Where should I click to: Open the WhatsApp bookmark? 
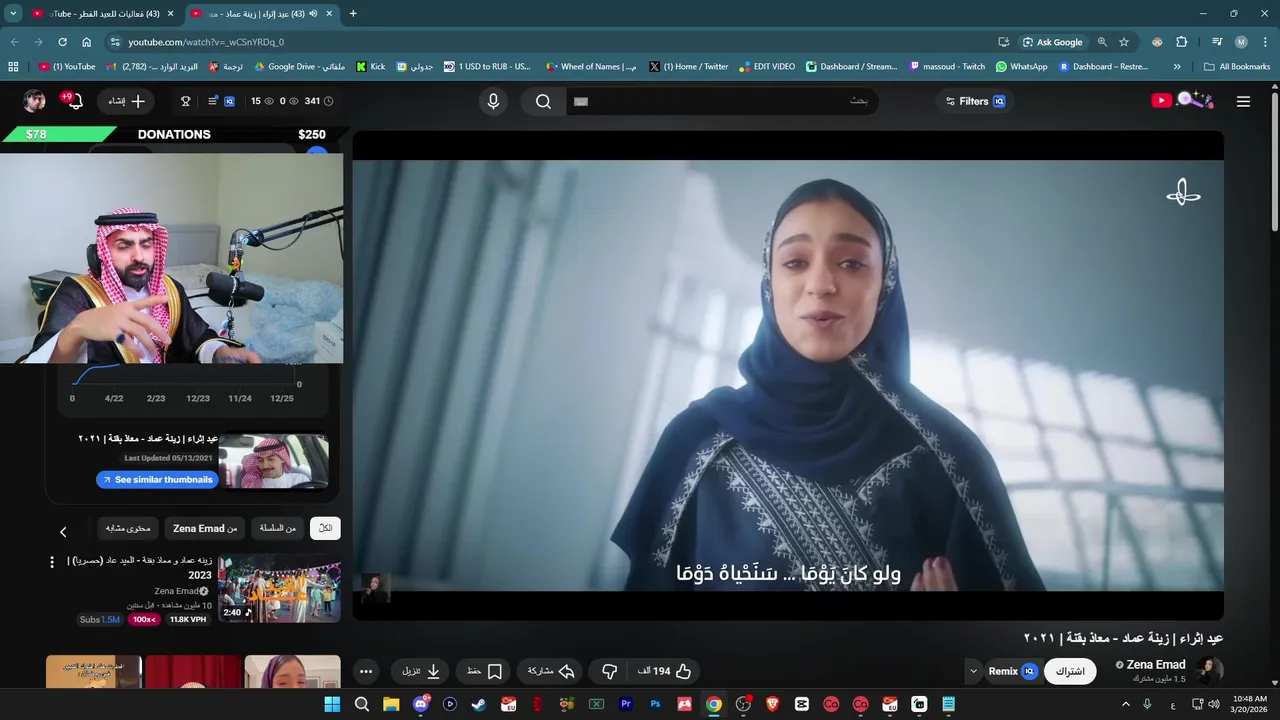[x=1021, y=67]
